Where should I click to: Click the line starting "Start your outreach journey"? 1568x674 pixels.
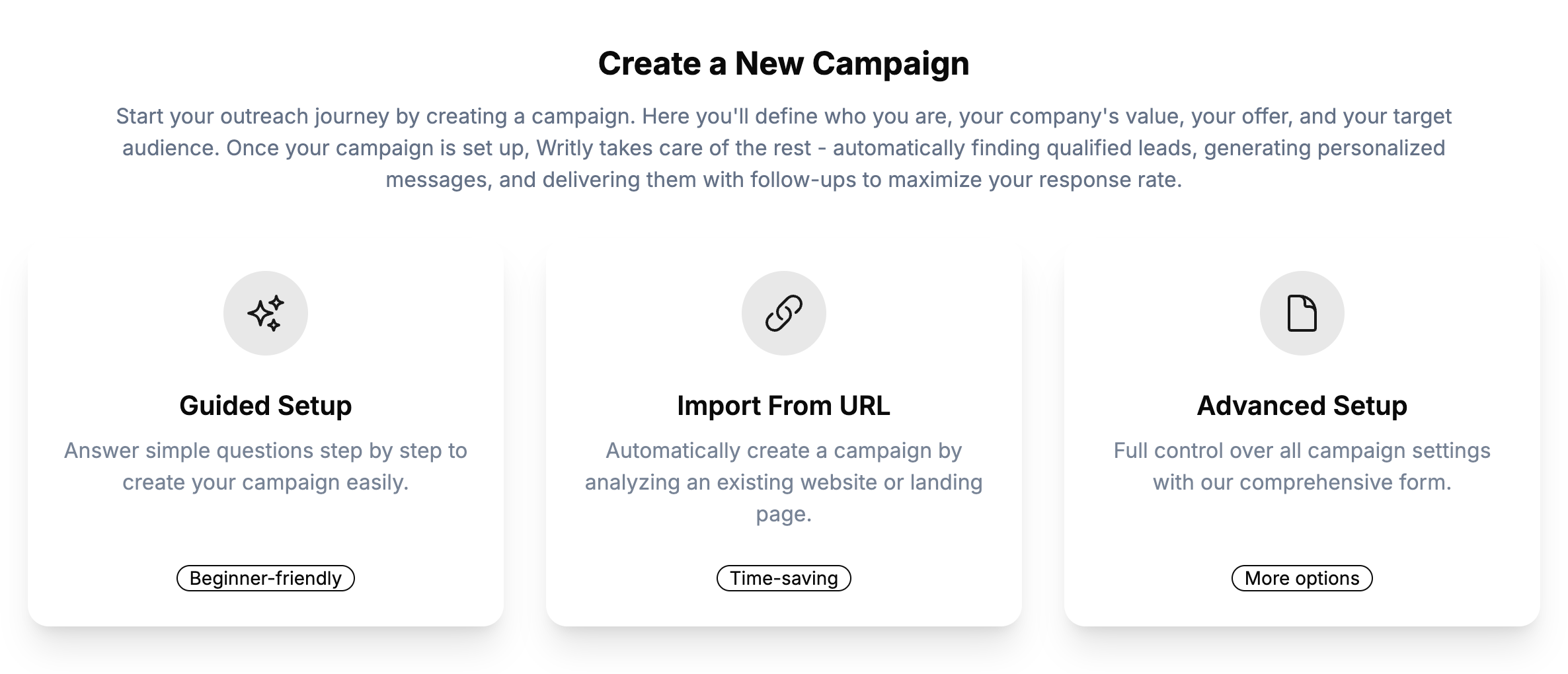tap(784, 116)
